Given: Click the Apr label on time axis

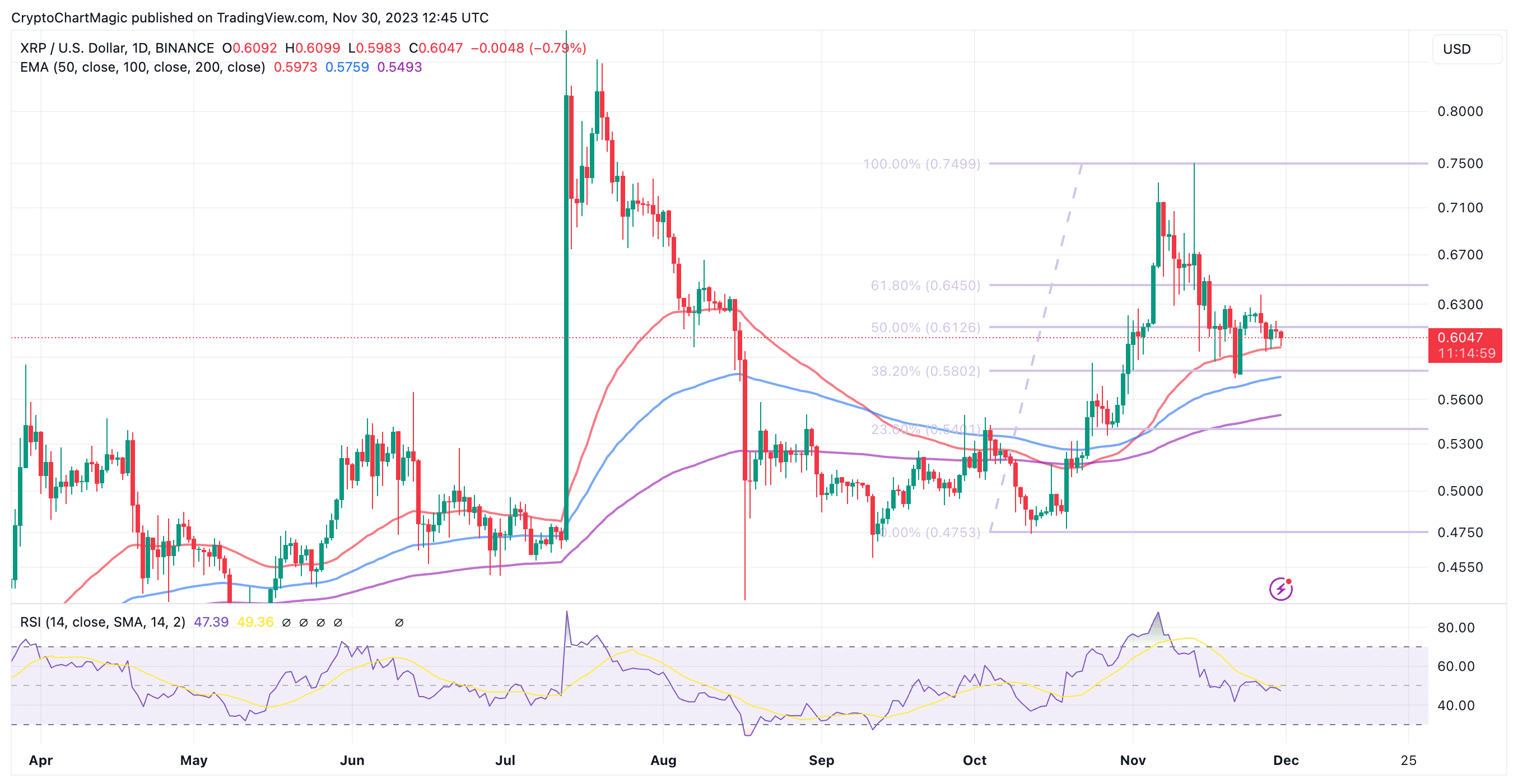Looking at the screenshot, I should point(41,760).
